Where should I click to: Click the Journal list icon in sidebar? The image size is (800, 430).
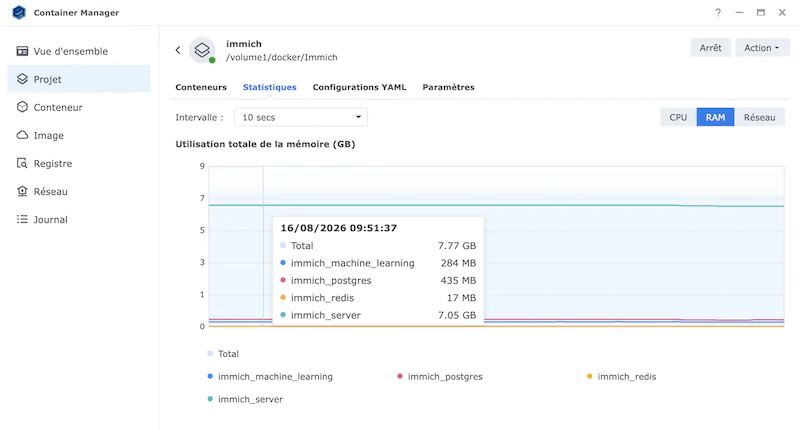coord(22,219)
